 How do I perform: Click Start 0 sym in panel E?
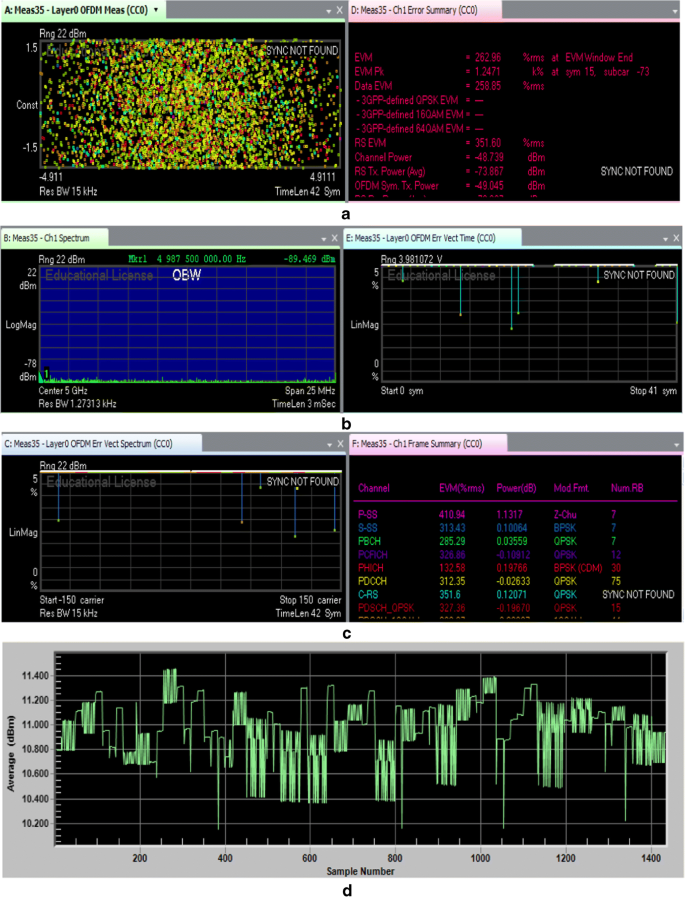[402, 391]
